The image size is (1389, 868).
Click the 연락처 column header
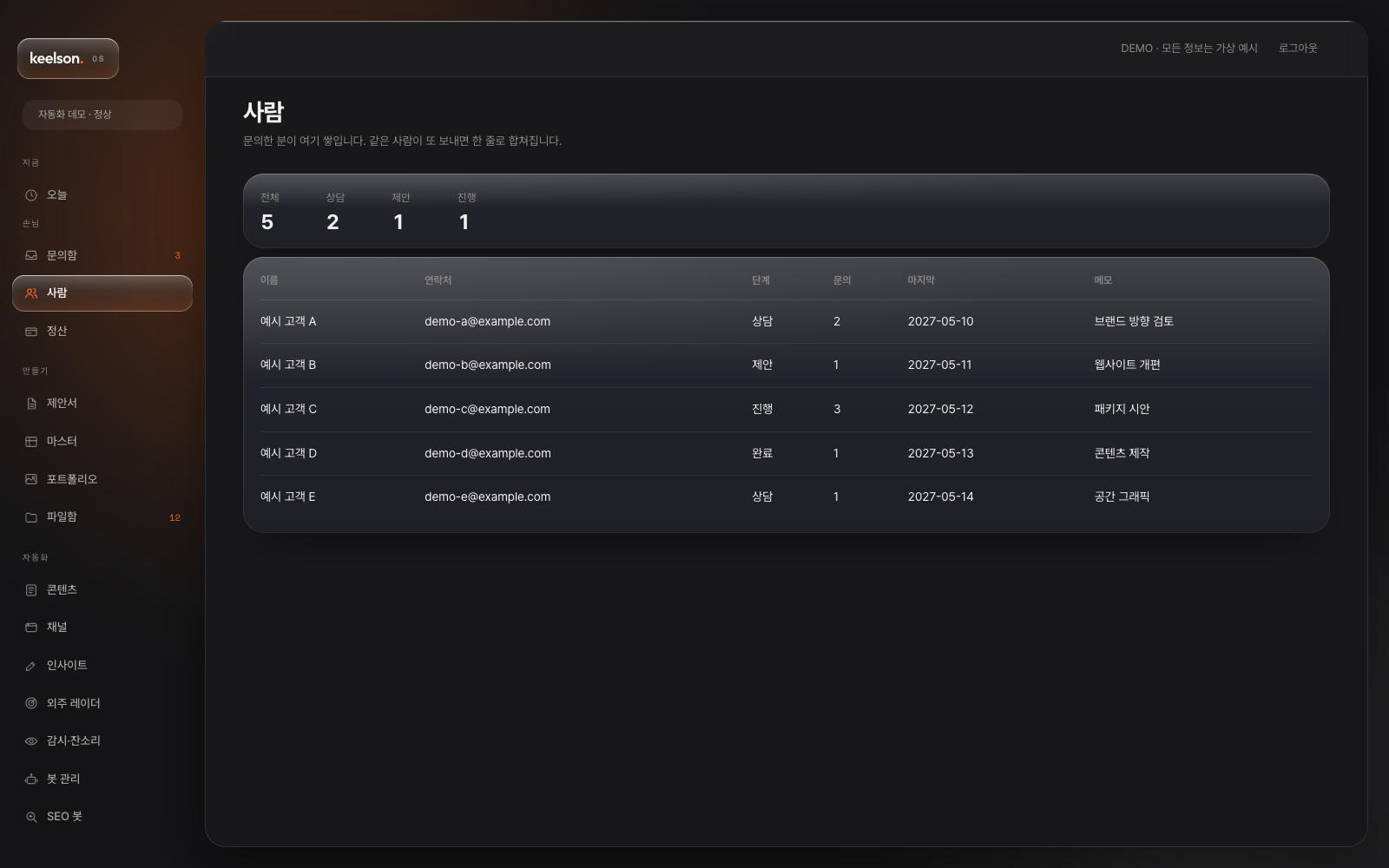point(438,280)
